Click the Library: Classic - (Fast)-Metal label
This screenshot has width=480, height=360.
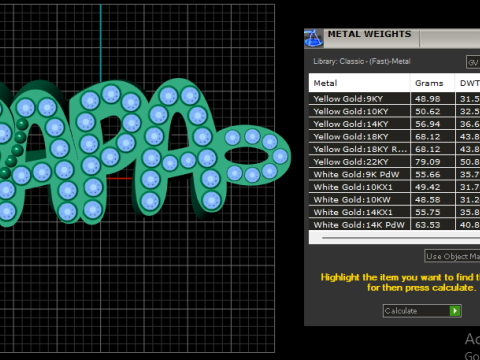click(362, 61)
